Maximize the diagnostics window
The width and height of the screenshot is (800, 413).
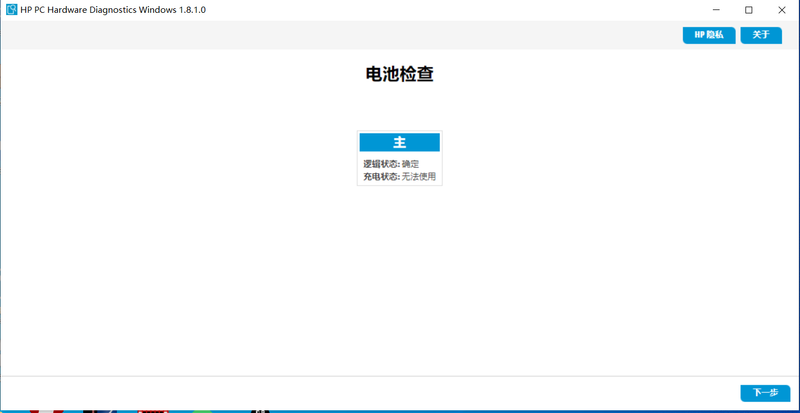[748, 10]
